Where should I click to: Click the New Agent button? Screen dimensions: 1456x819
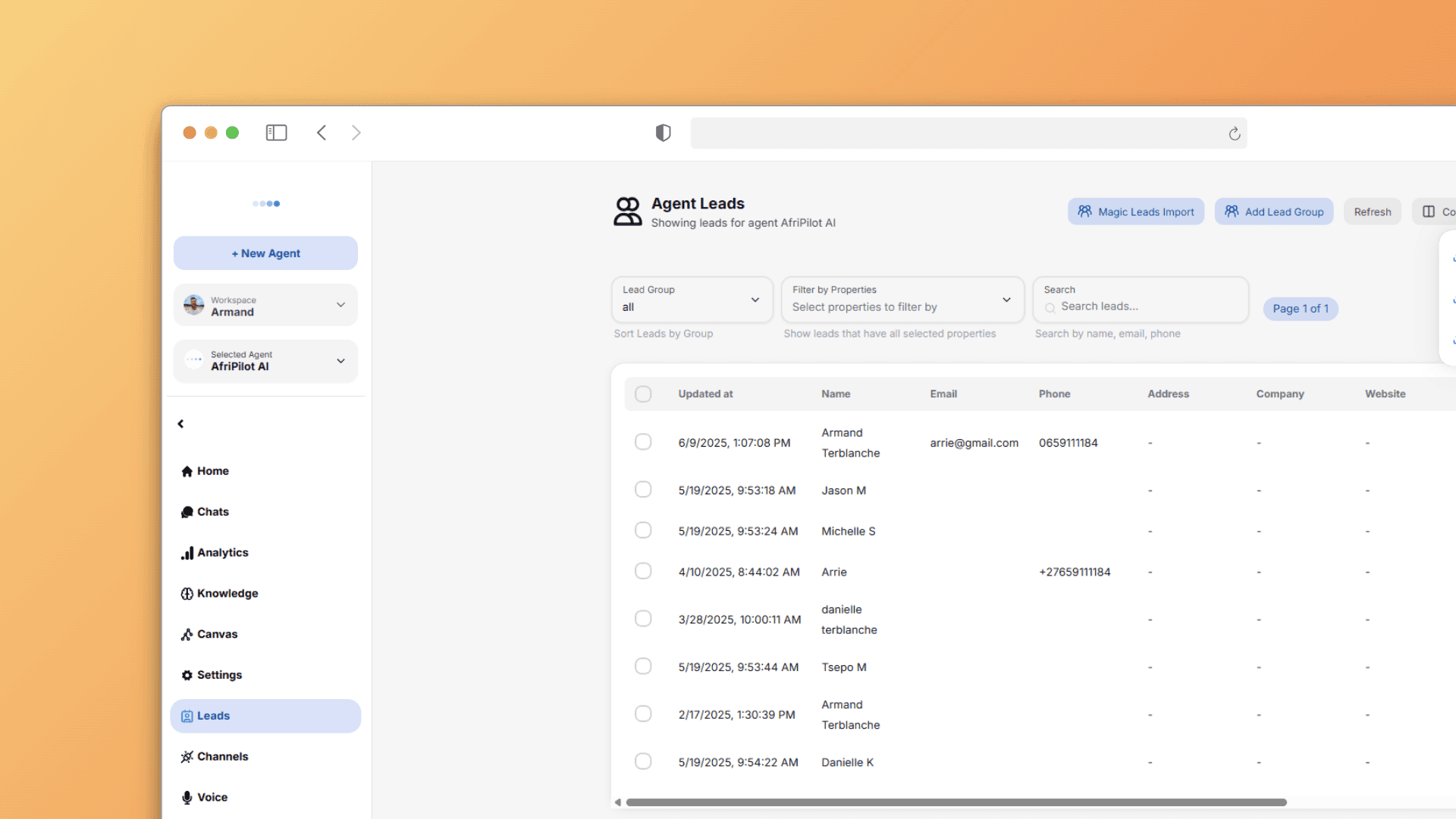pos(265,253)
